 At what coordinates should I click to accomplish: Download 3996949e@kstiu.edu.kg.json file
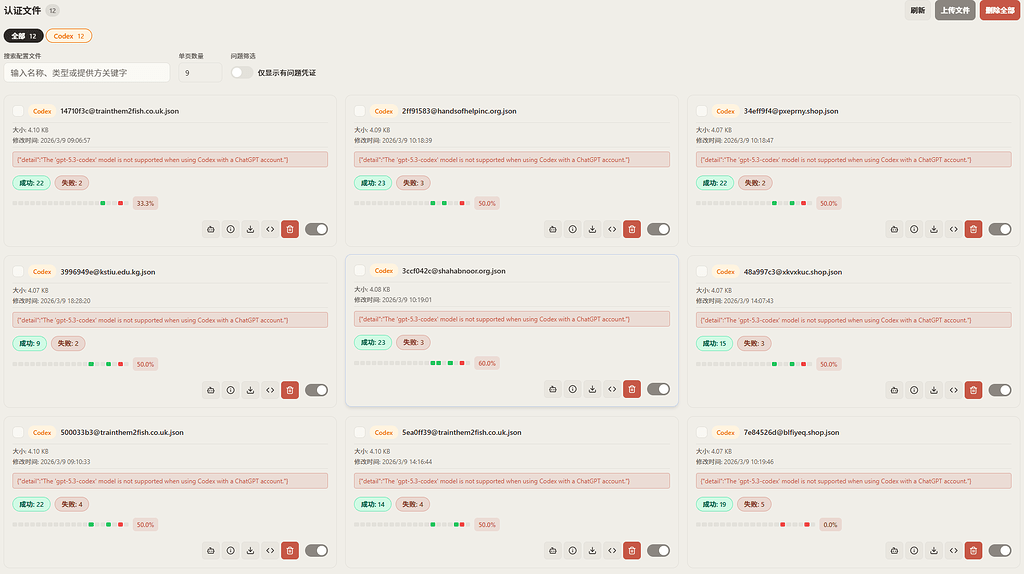coord(250,390)
